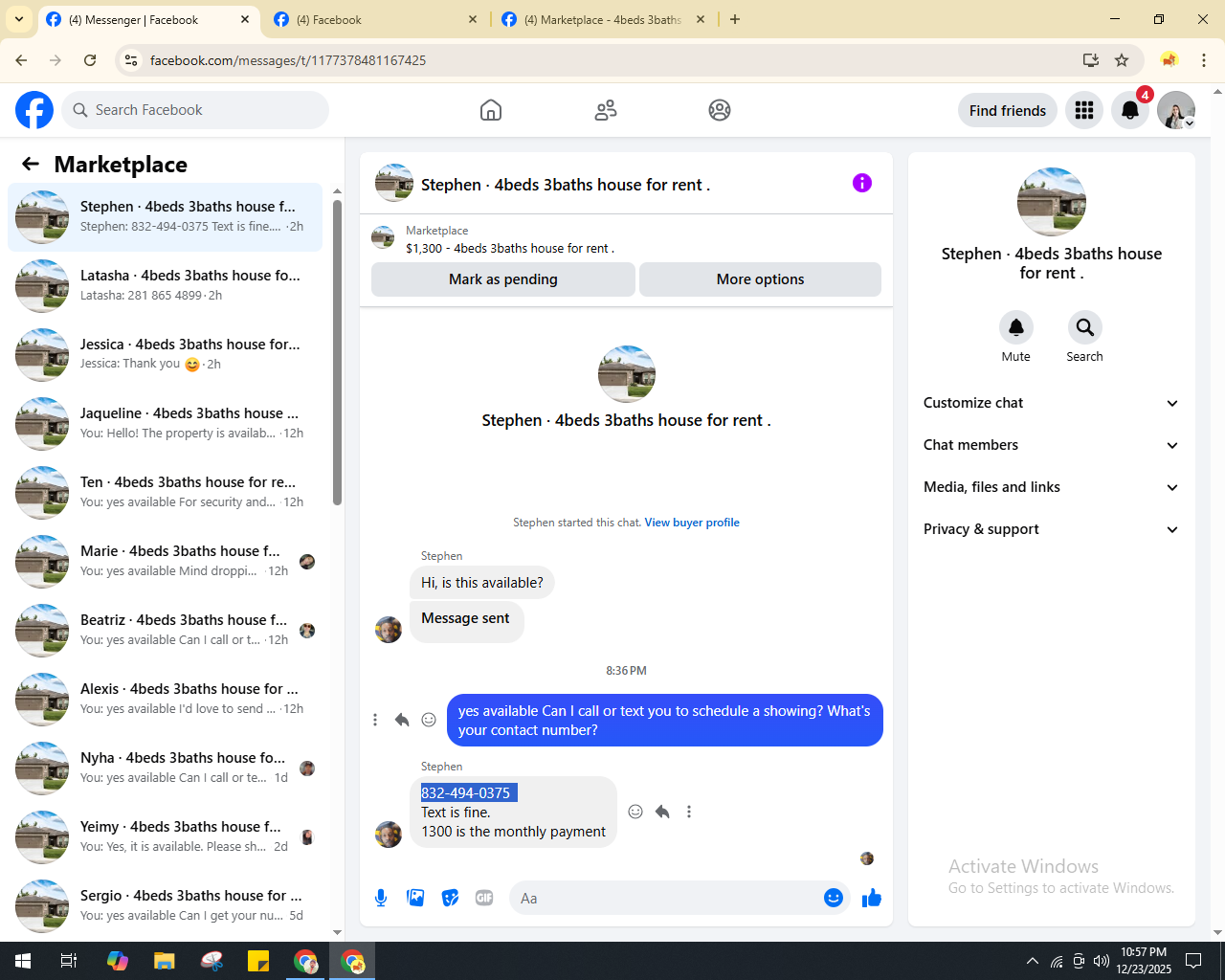The height and width of the screenshot is (980, 1225).
Task: Open account profile picture menu
Action: (1176, 110)
